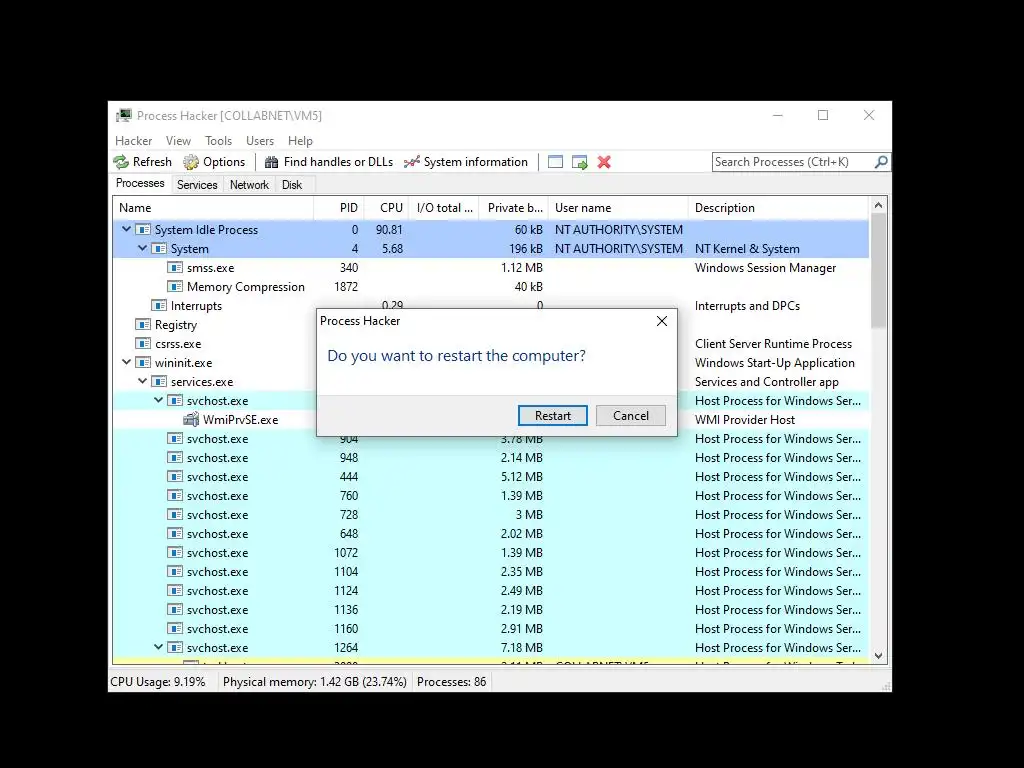Click the Search Processes input field
This screenshot has height=768, width=1024.
pos(793,162)
